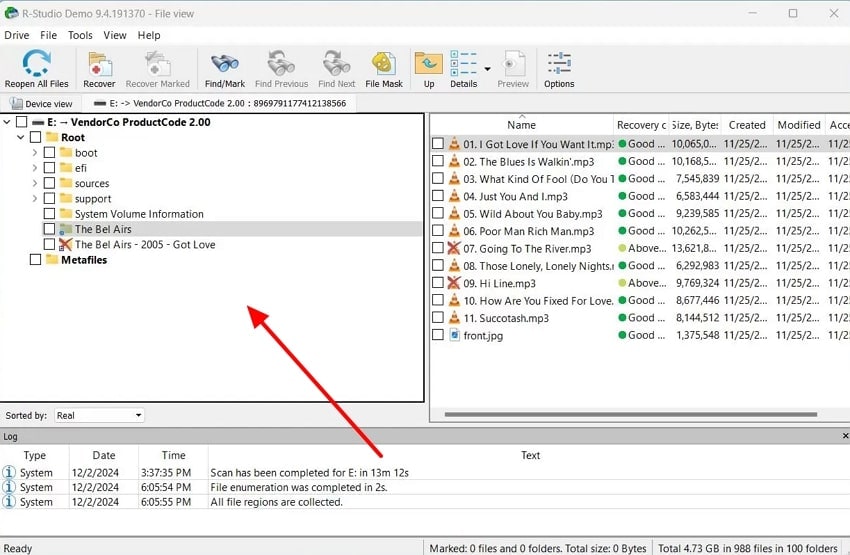Screen dimensions: 850x555
Task: Sort by the Modified column header
Action: 799,125
